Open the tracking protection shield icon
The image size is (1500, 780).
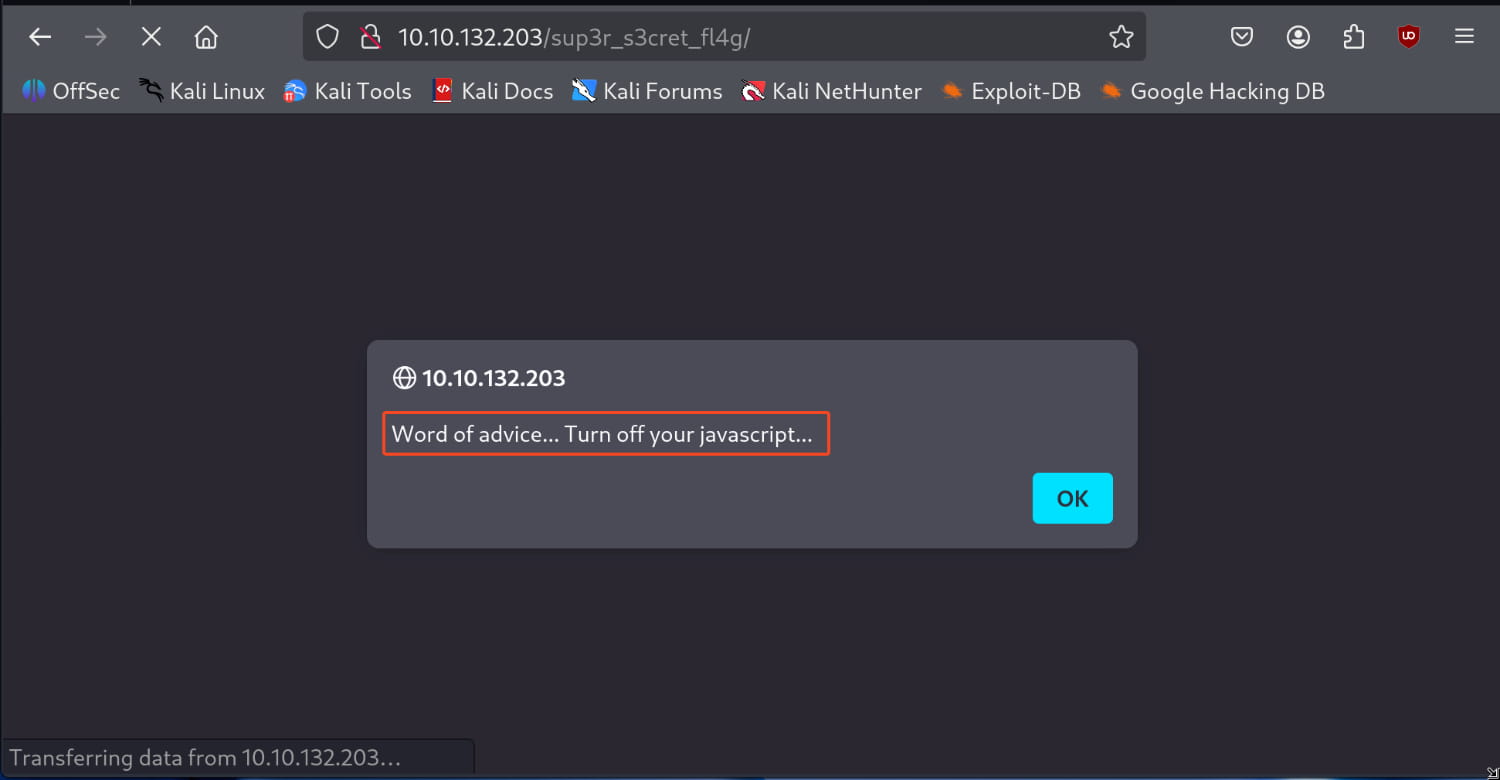[x=328, y=37]
